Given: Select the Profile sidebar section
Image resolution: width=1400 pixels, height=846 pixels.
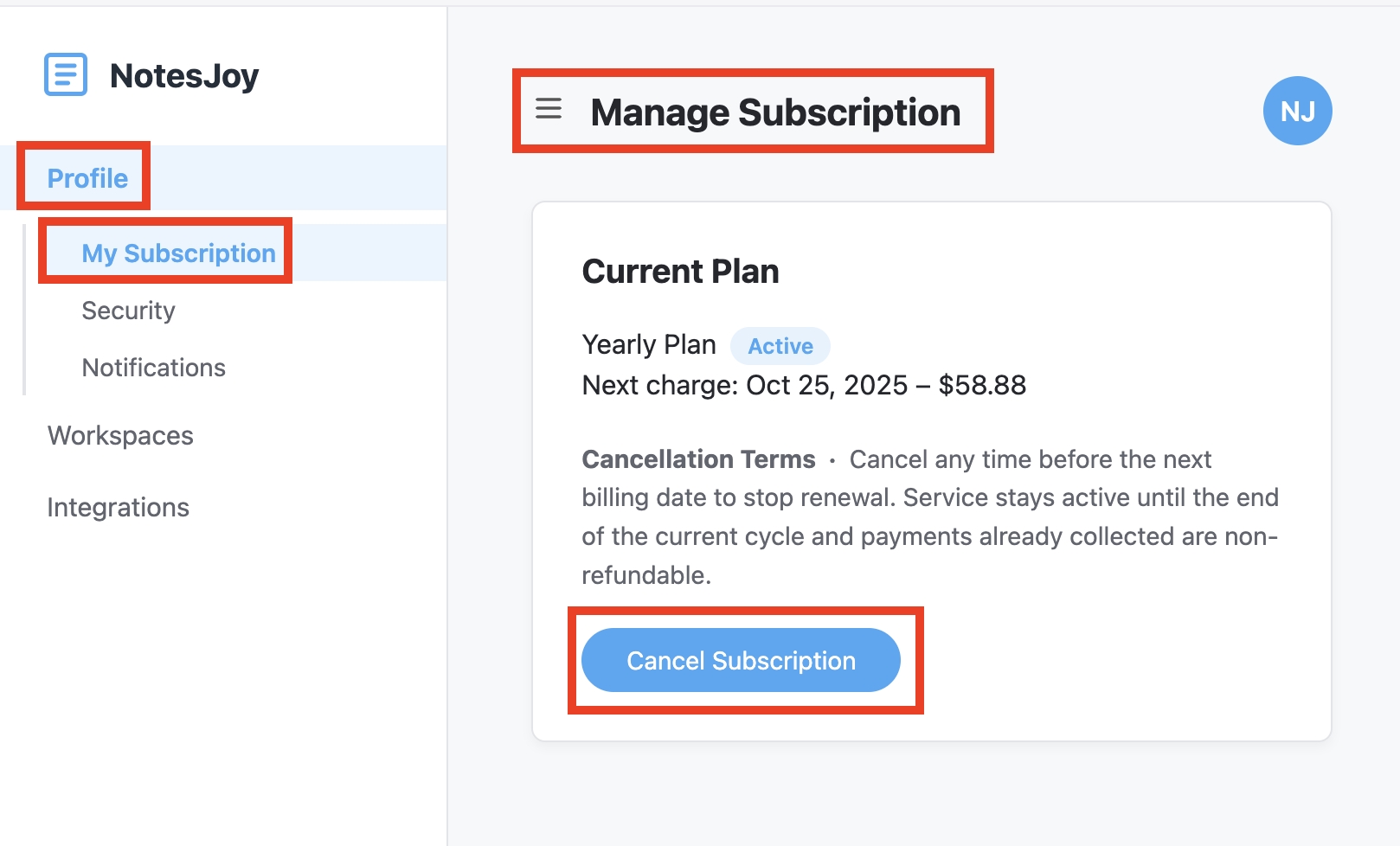Looking at the screenshot, I should click(x=87, y=178).
